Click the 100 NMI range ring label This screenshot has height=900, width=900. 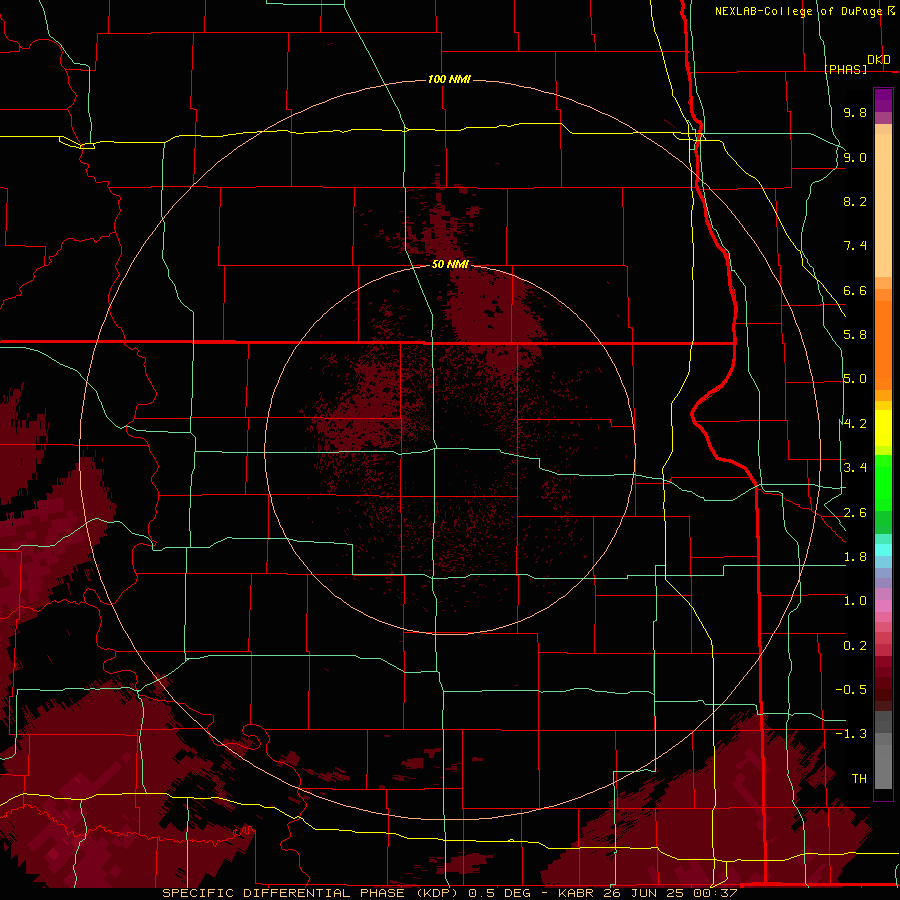(x=449, y=79)
